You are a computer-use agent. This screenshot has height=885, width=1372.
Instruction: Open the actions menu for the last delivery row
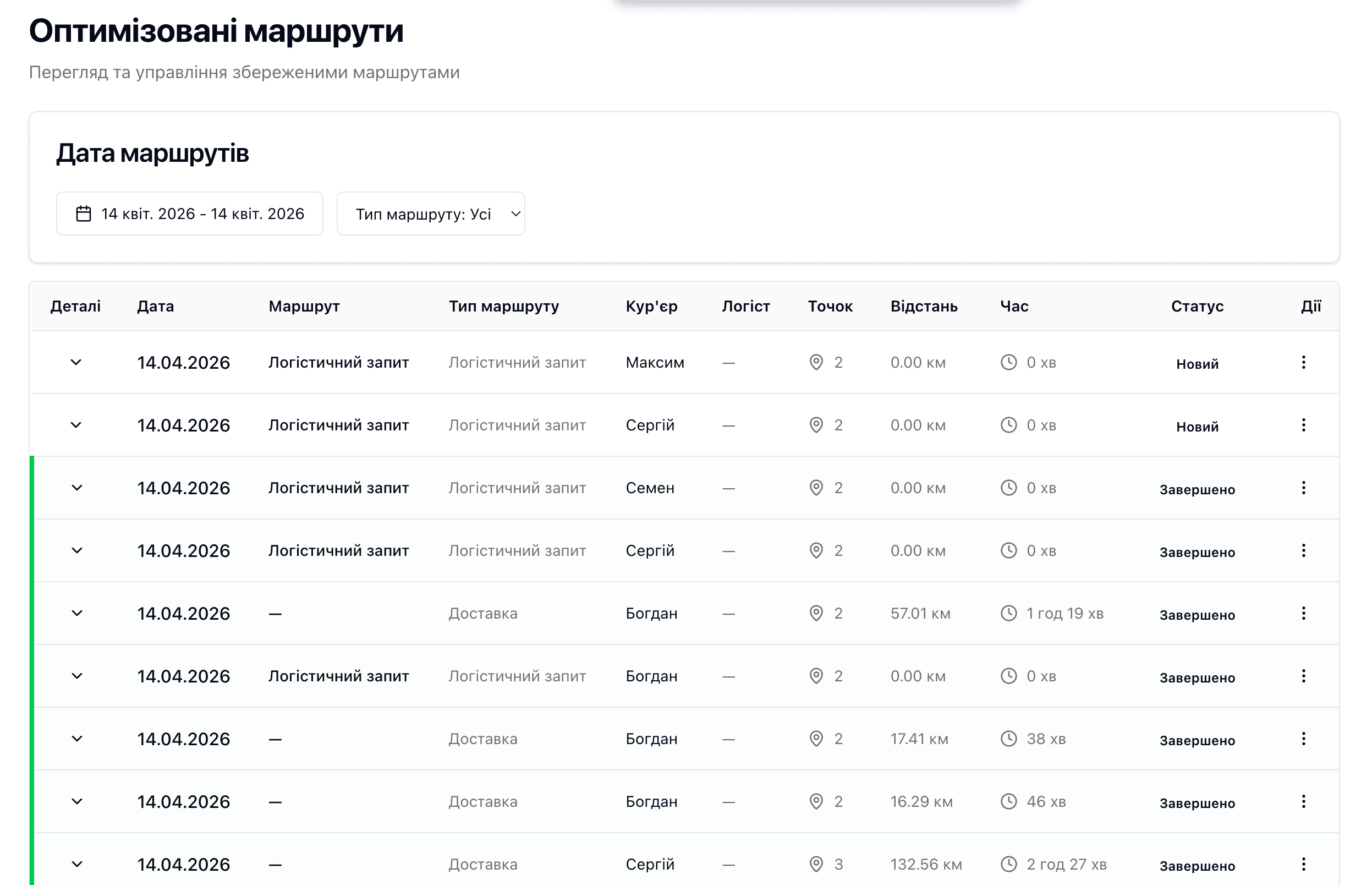point(1305,864)
